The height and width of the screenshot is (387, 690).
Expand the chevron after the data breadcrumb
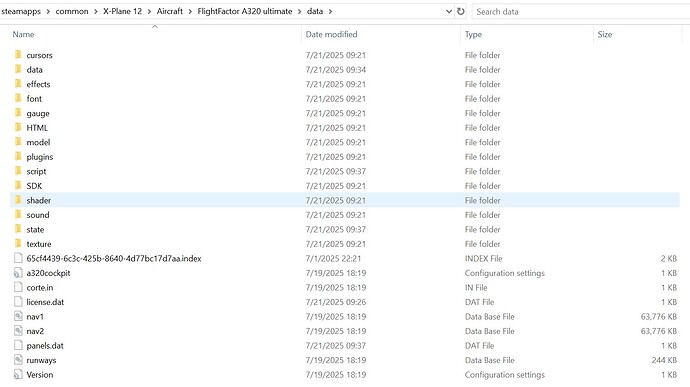330,11
